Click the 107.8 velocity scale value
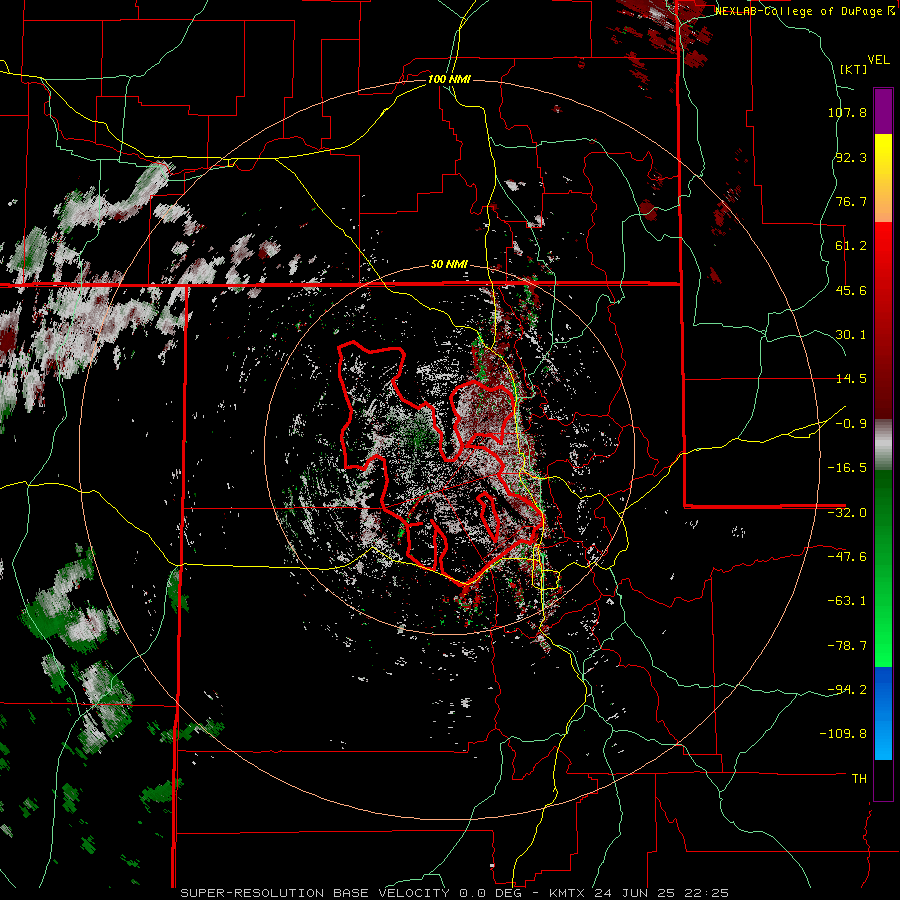Image resolution: width=900 pixels, height=900 pixels. tap(847, 112)
